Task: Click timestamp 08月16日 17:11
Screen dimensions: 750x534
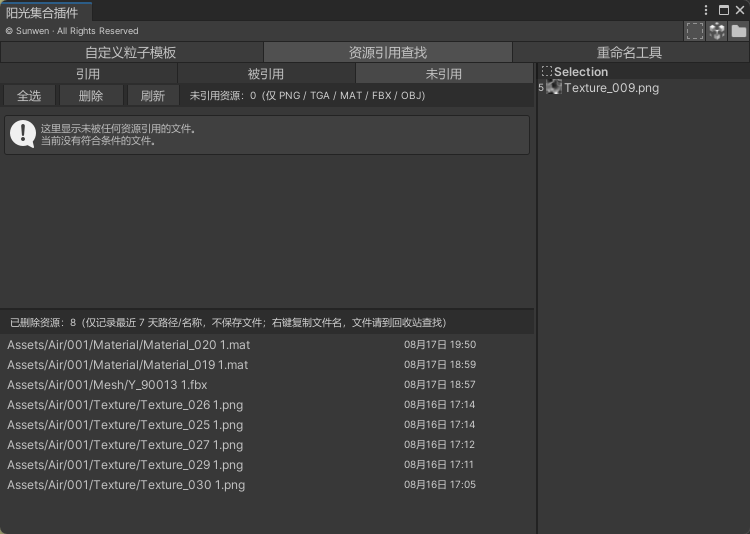Action: point(439,465)
